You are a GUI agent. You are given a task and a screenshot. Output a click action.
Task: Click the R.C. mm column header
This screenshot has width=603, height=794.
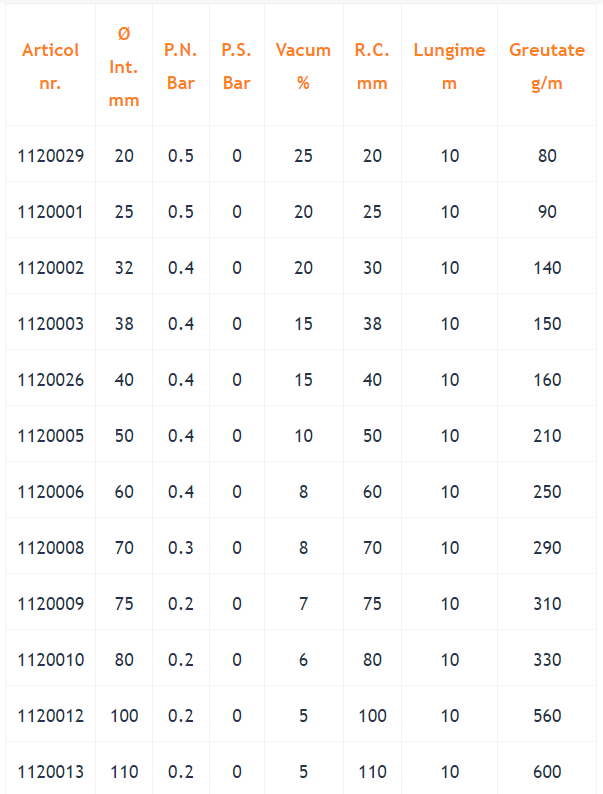(x=372, y=66)
